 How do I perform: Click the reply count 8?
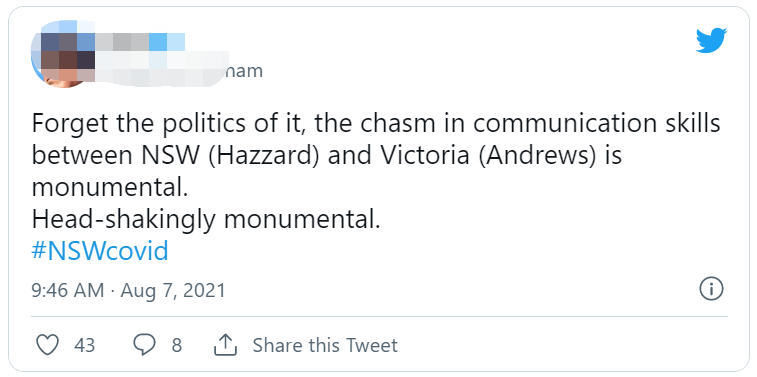[x=177, y=346]
